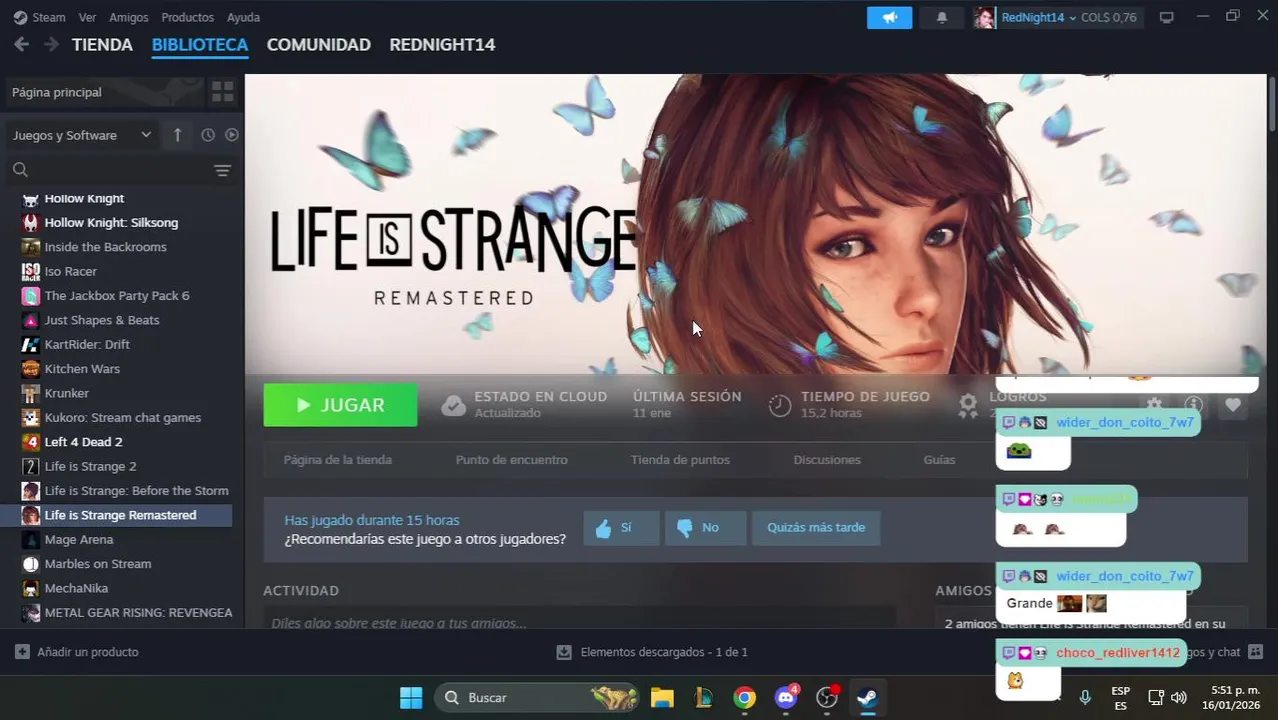Open the announcements megaphone button

[889, 17]
